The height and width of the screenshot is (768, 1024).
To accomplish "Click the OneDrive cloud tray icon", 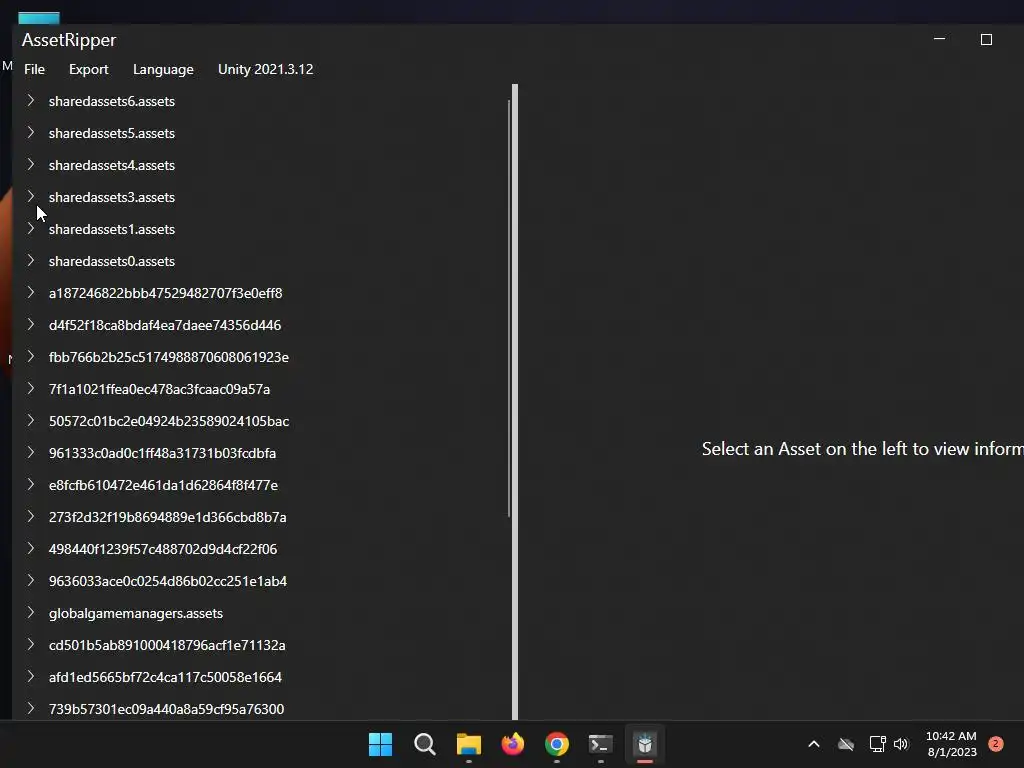I will pyautogui.click(x=846, y=744).
